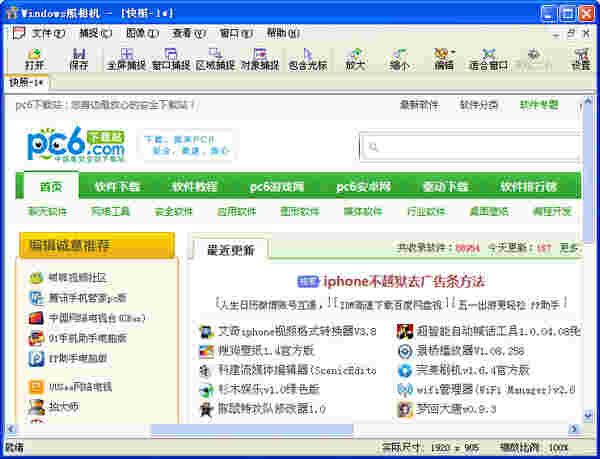Select the 首页 navigation tab
The height and width of the screenshot is (459, 600).
(x=51, y=187)
